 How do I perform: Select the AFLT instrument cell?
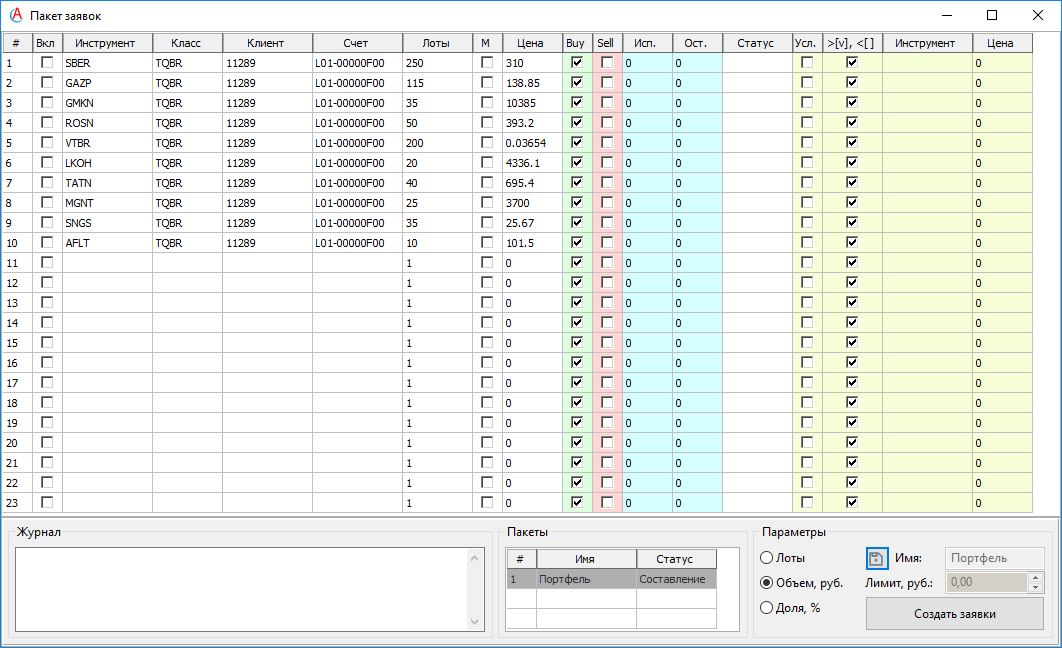[107, 242]
